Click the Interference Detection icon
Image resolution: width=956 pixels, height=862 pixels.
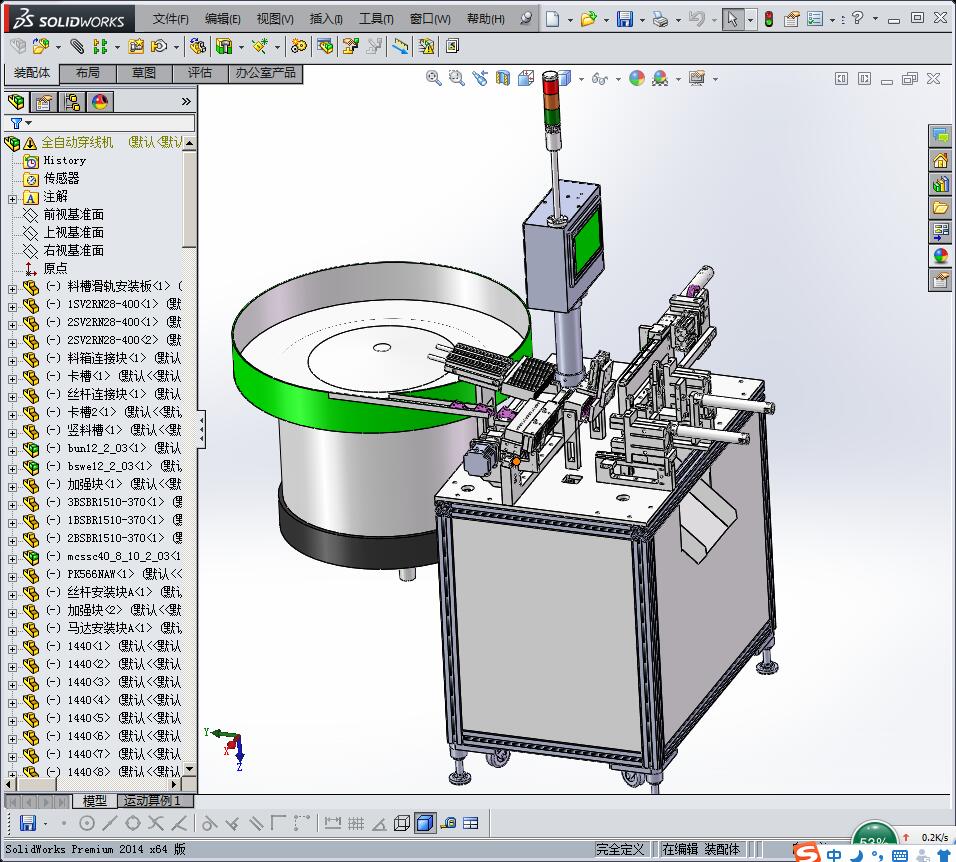coord(426,46)
